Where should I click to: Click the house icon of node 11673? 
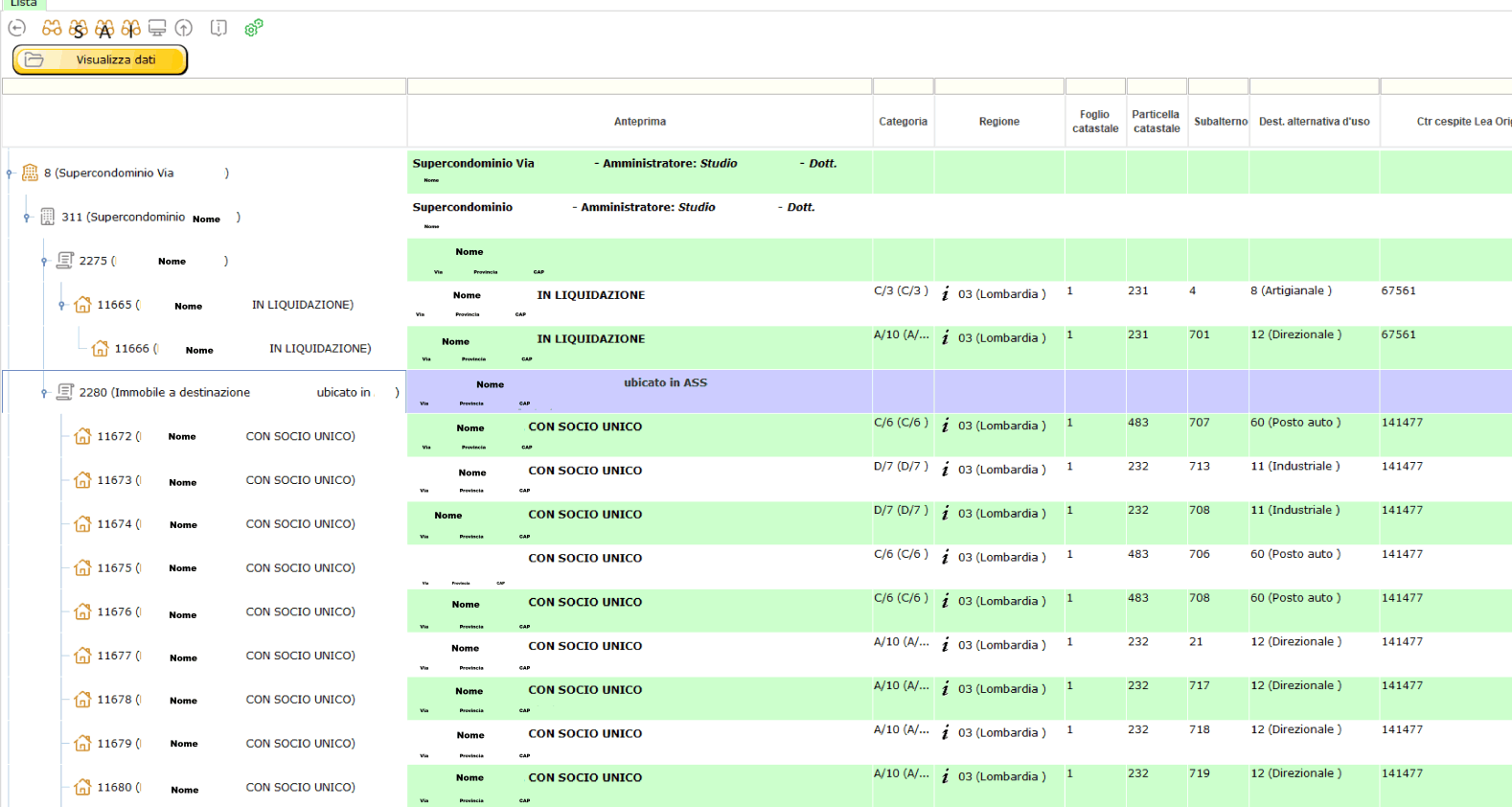[83, 480]
